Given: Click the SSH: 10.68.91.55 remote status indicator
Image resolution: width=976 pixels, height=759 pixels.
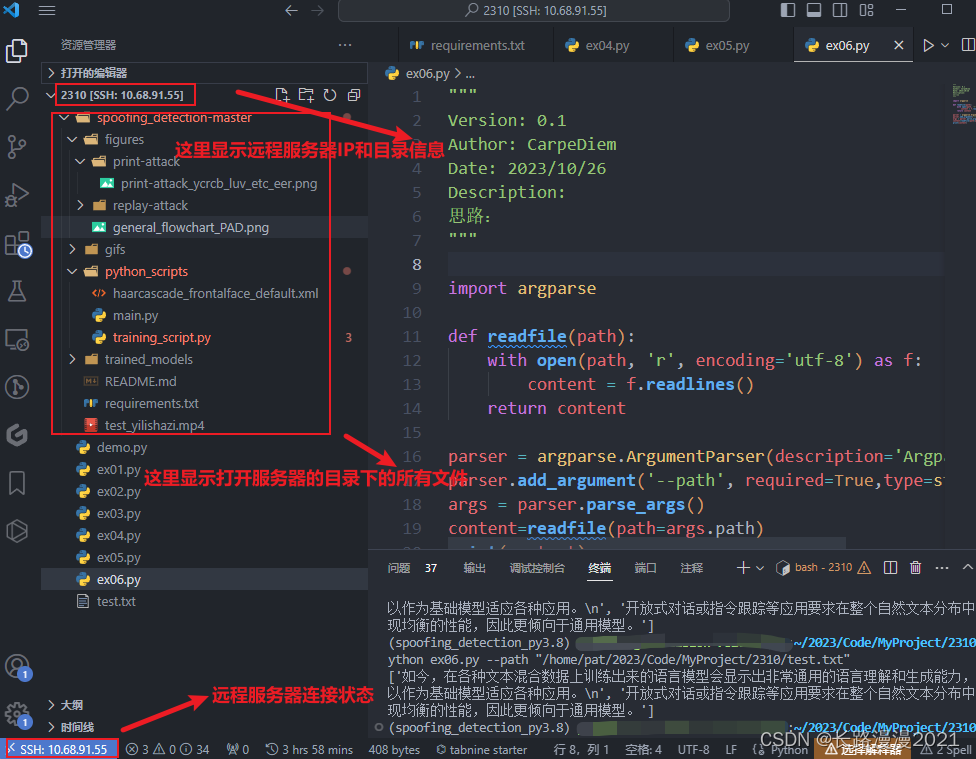Looking at the screenshot, I should click(62, 749).
